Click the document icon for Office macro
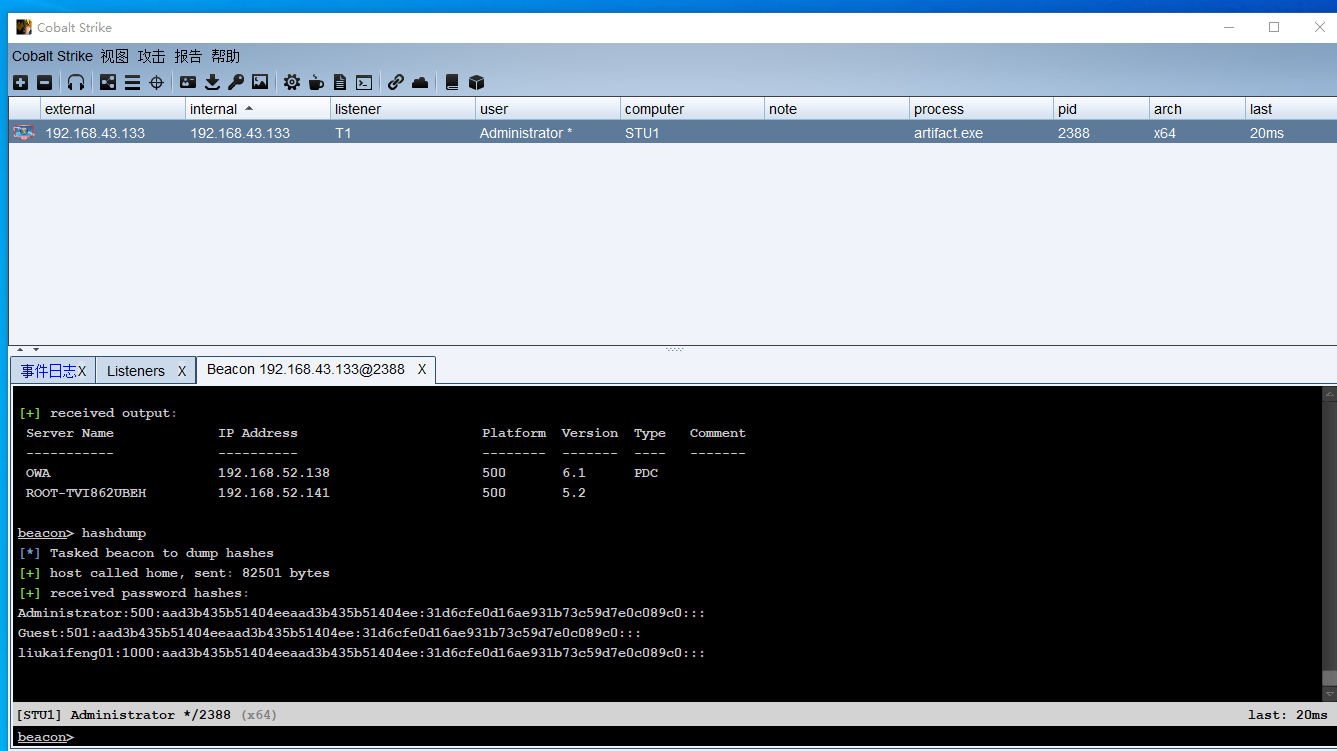This screenshot has width=1337, height=751. (x=340, y=82)
